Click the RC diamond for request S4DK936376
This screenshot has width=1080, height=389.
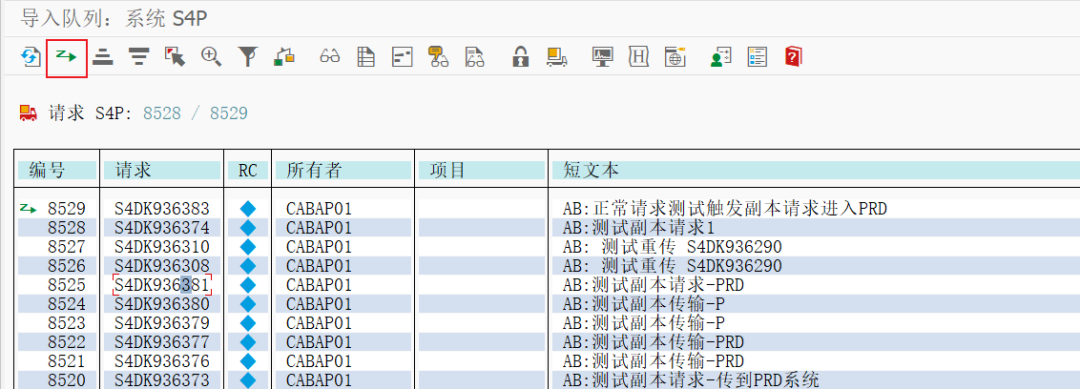[x=248, y=361]
